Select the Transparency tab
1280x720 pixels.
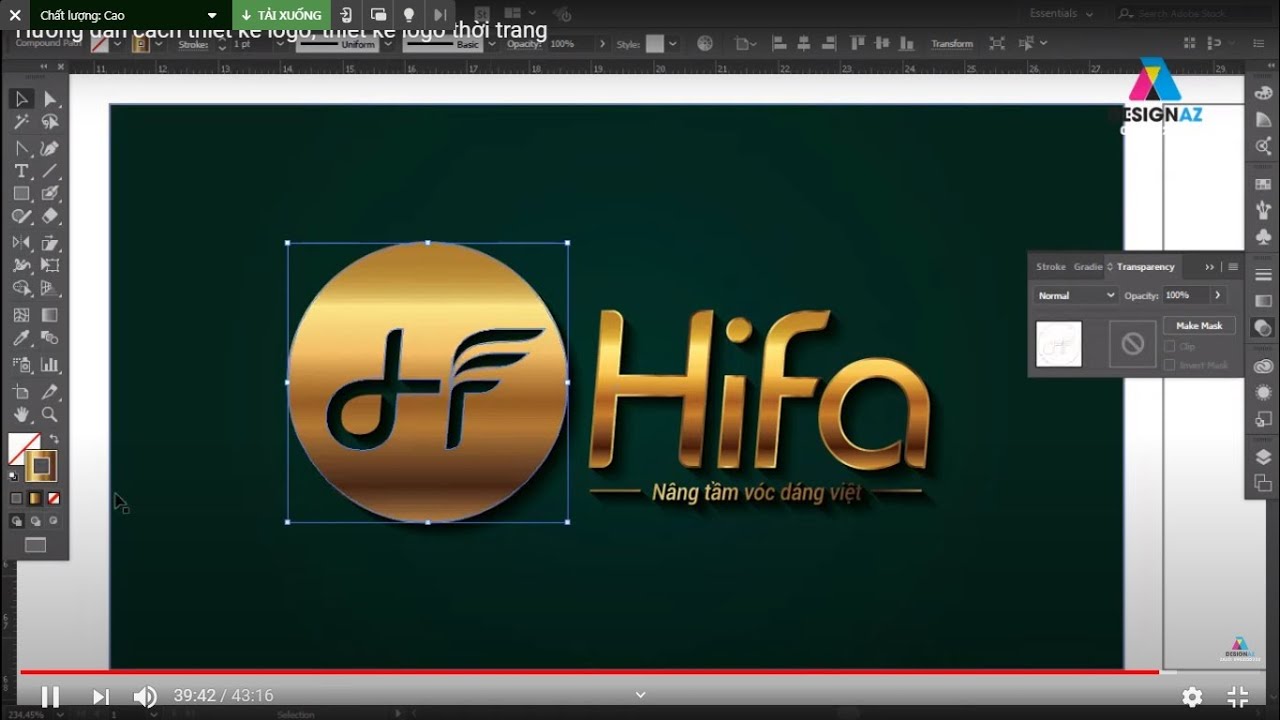(1145, 267)
